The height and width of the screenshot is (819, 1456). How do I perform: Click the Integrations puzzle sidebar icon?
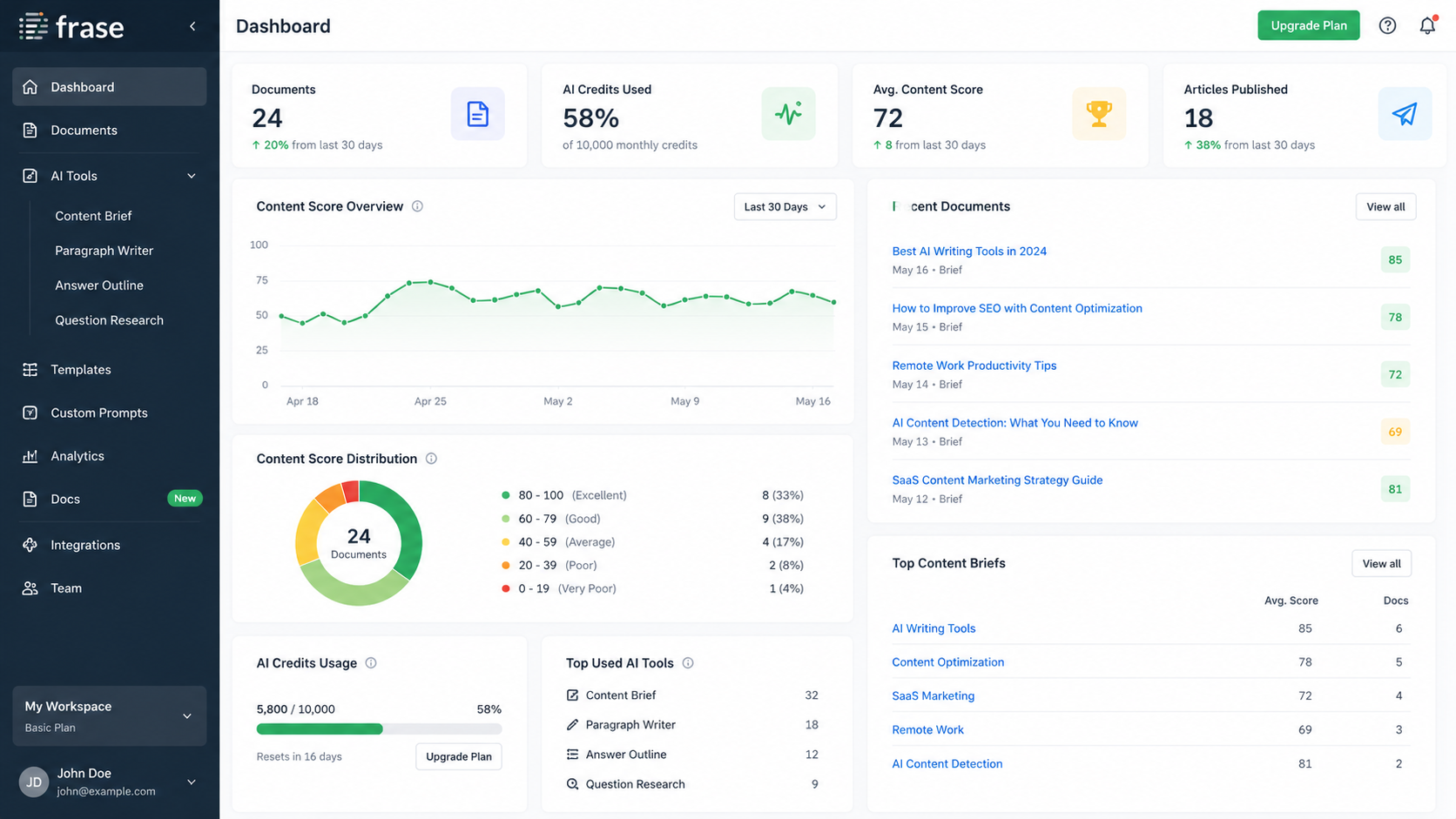click(x=30, y=545)
